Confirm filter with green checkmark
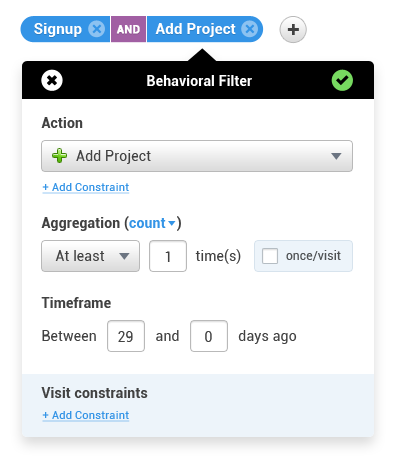 click(342, 80)
